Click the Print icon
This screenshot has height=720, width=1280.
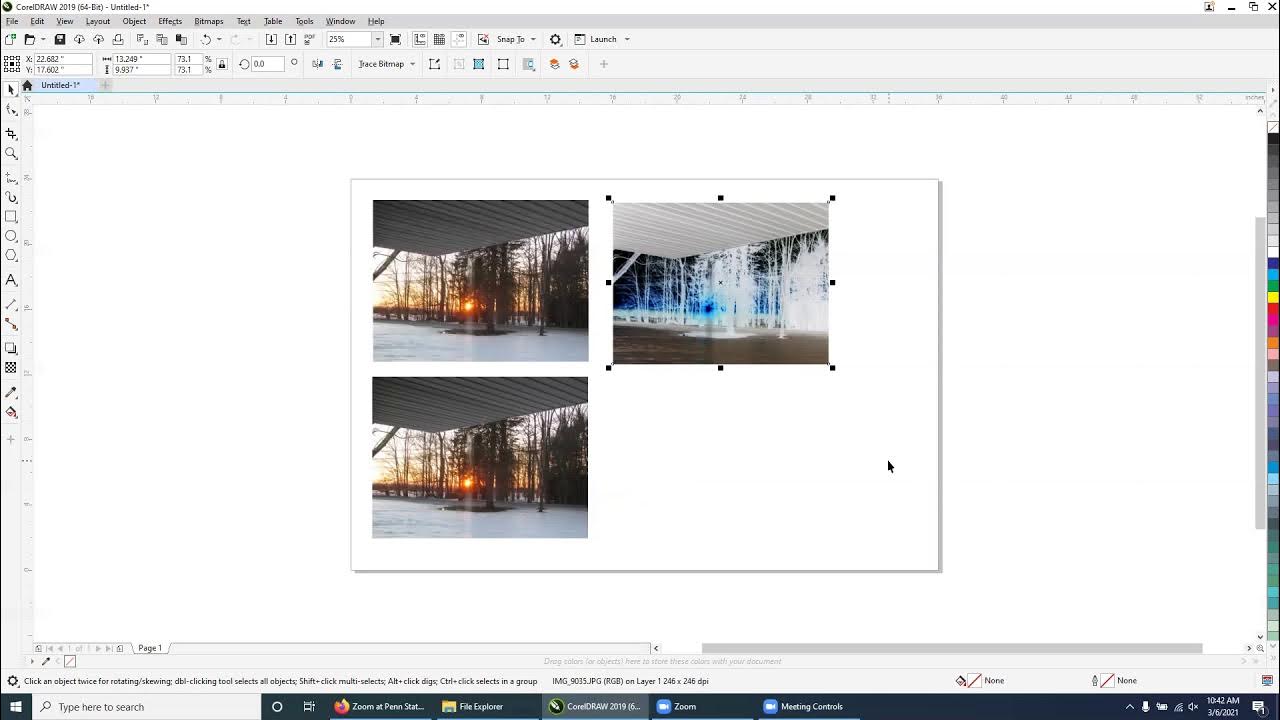pos(118,39)
